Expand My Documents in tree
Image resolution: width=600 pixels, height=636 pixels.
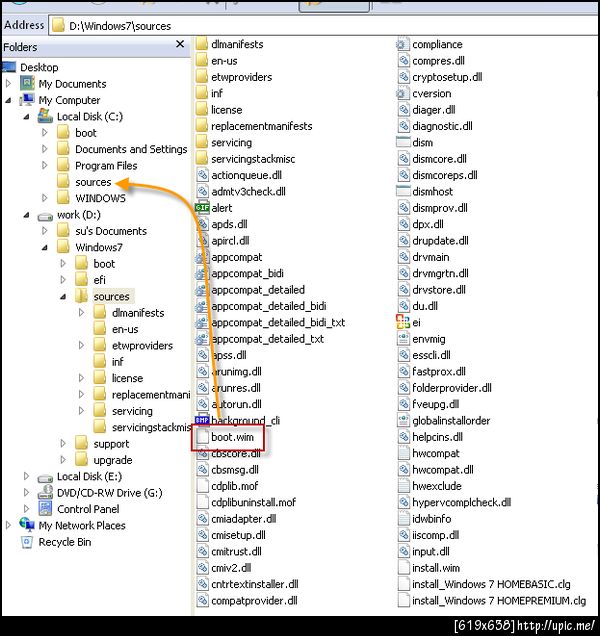pyautogui.click(x=9, y=84)
